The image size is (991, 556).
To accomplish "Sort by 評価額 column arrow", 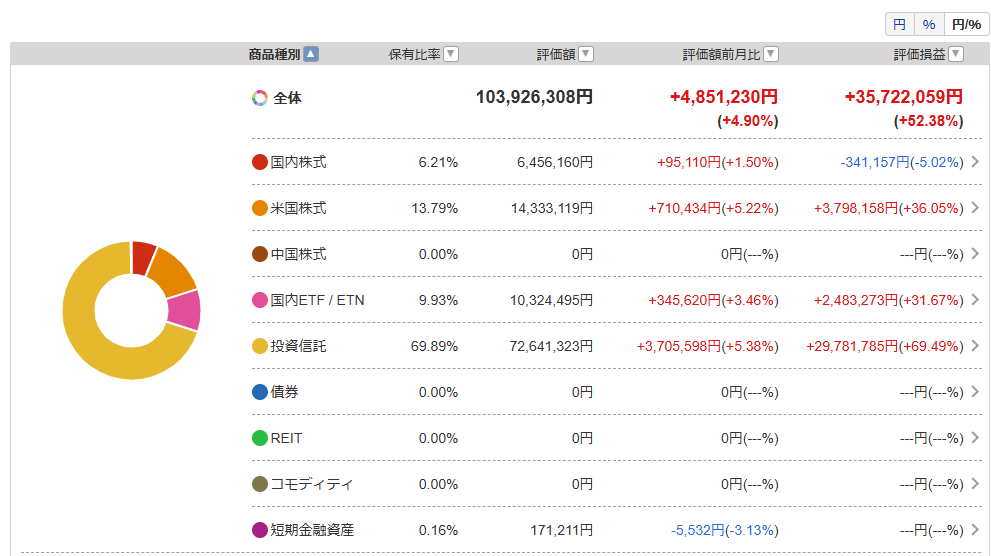I will [x=586, y=54].
